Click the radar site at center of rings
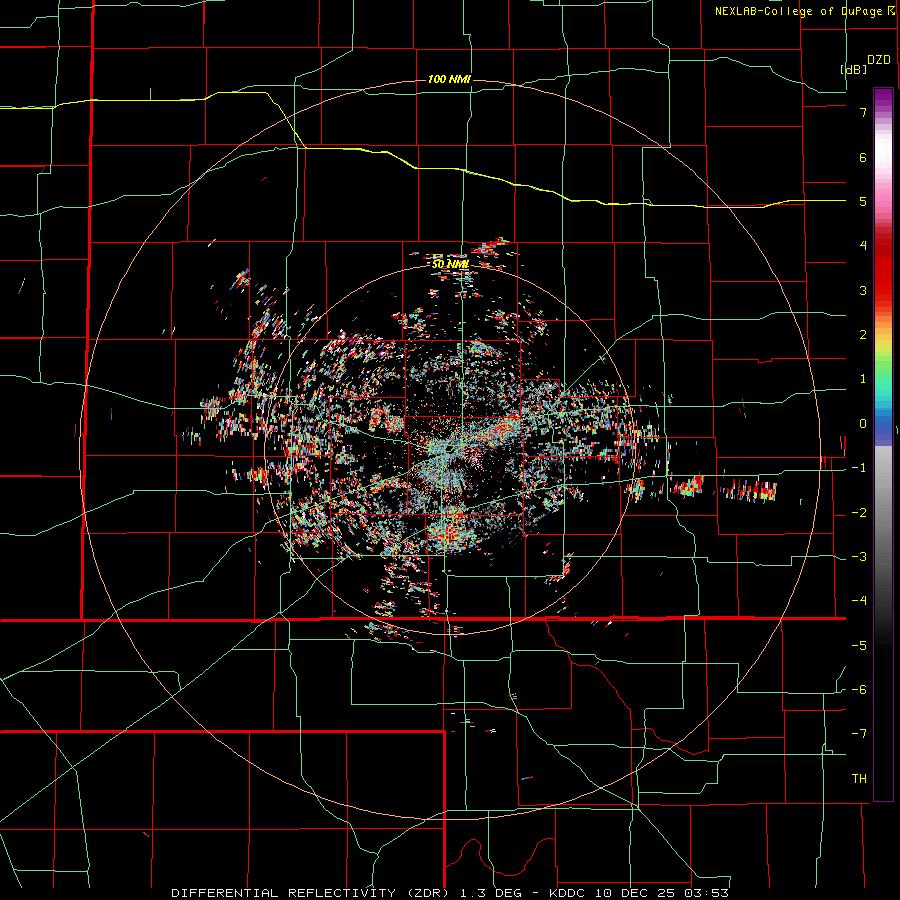 click(451, 448)
